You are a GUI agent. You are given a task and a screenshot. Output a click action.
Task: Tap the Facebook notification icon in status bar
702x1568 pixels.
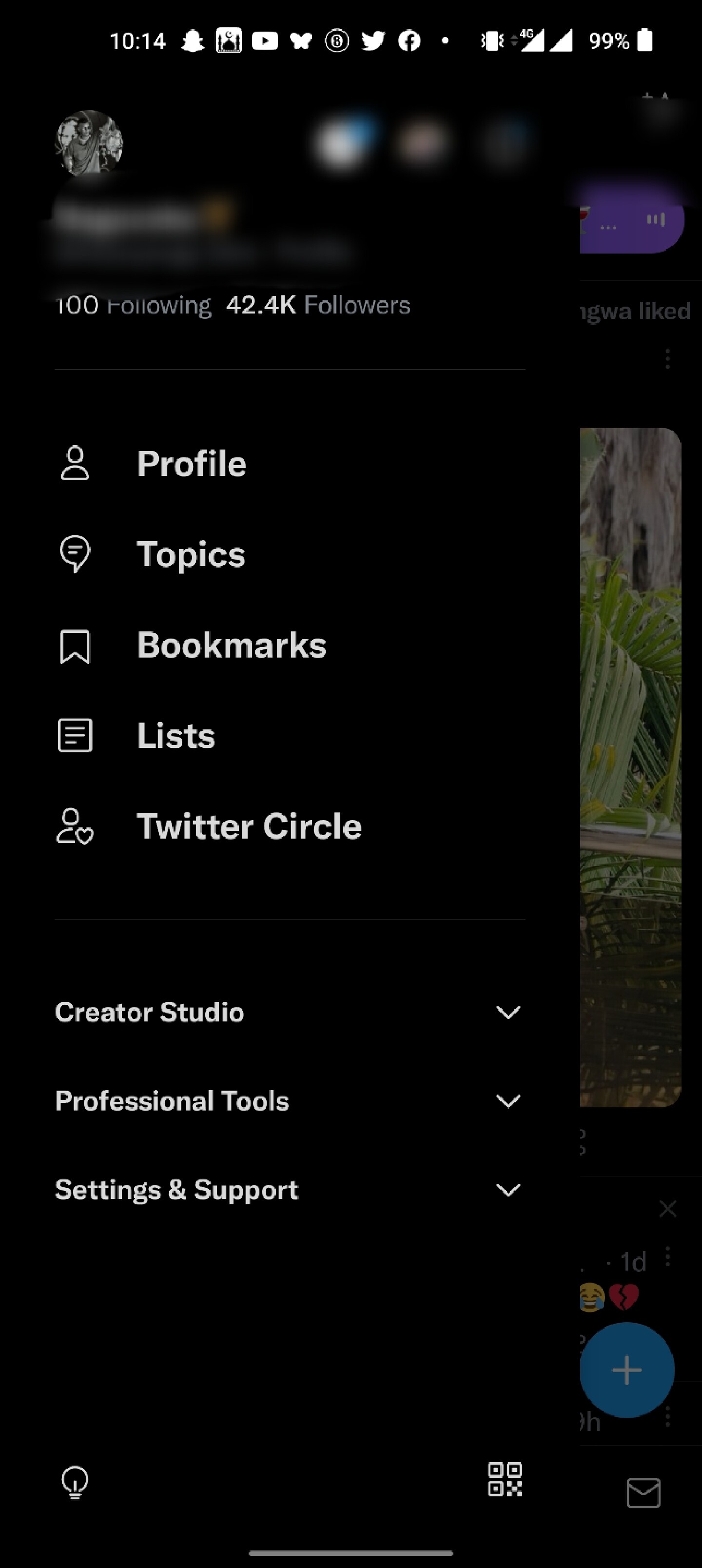tap(409, 41)
